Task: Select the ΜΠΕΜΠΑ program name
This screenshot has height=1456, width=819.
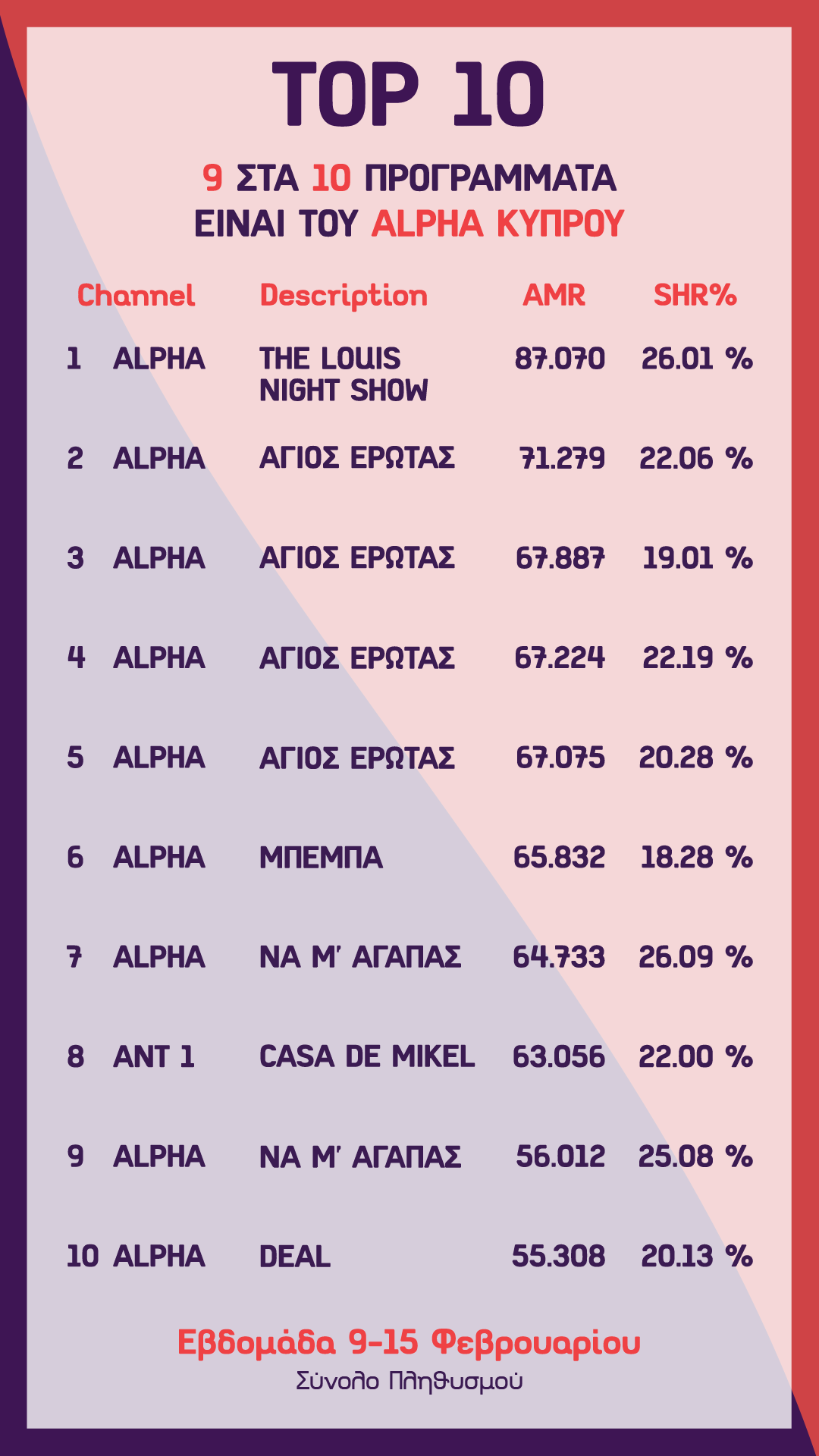Action: coord(321,858)
